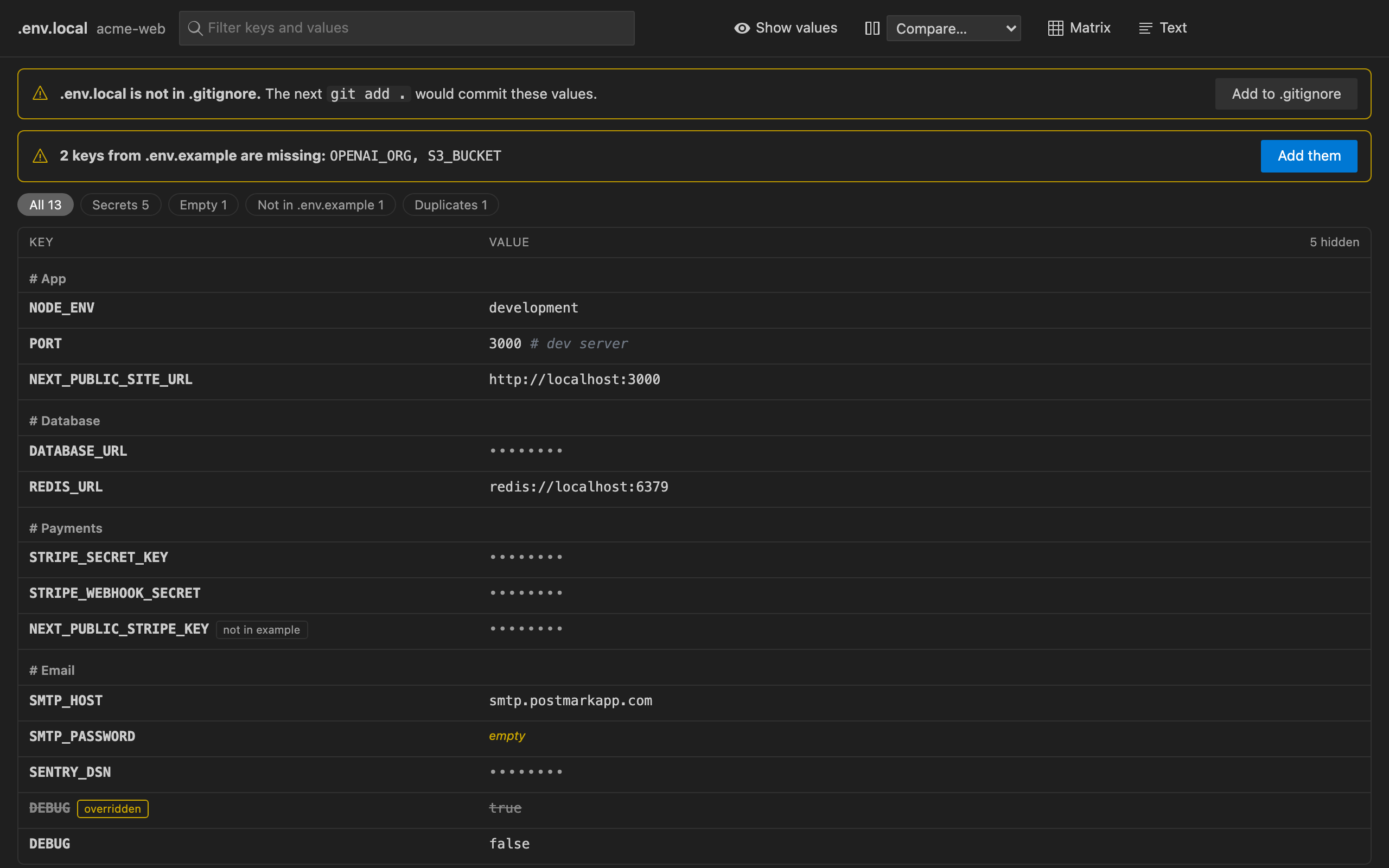
Task: Click the search magnifier icon
Action: coord(195,28)
